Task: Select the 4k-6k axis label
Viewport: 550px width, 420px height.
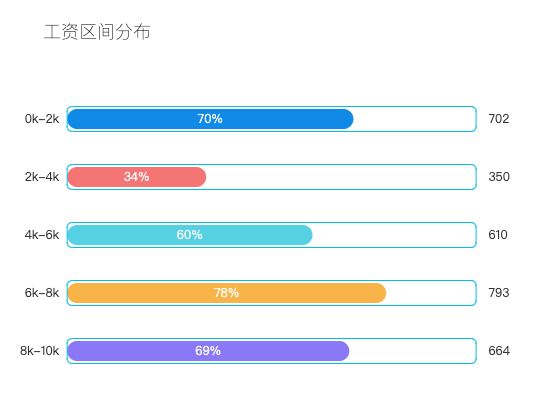Action: tap(42, 234)
